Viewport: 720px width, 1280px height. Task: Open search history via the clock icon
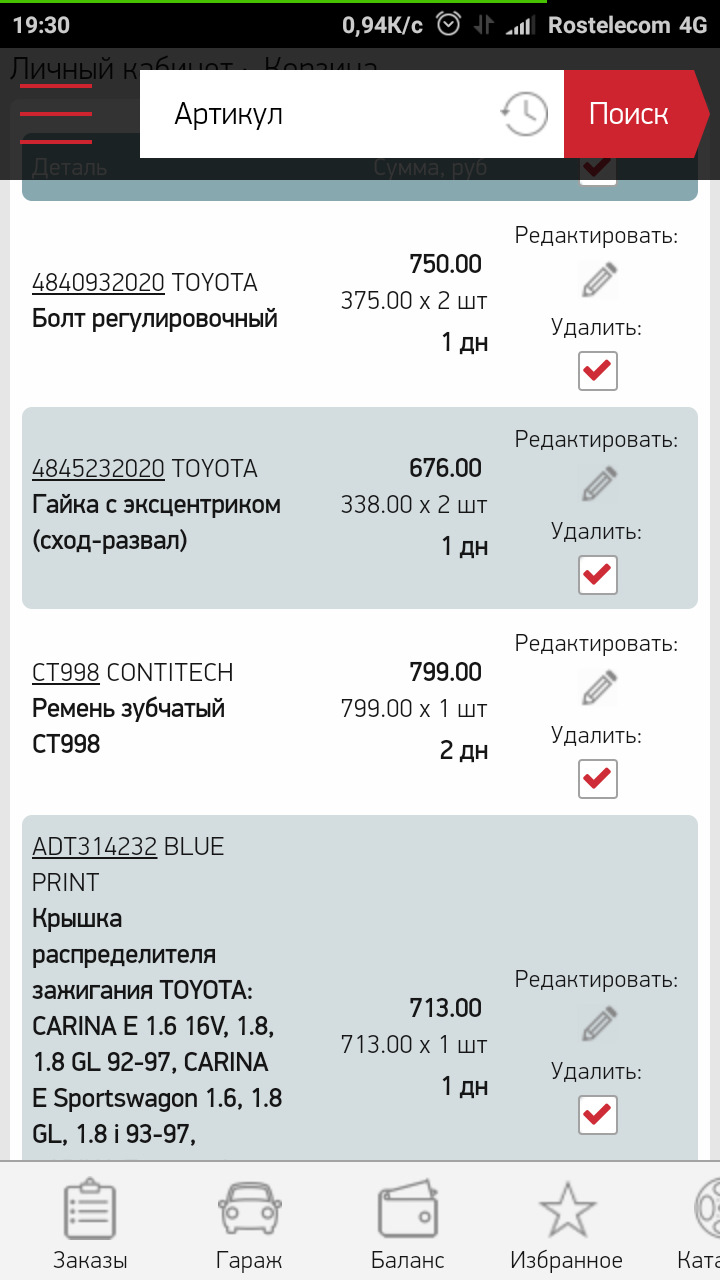523,113
